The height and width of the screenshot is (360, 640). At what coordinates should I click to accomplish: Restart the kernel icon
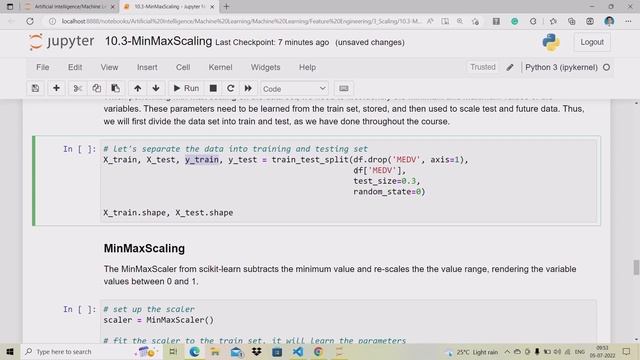(231, 89)
